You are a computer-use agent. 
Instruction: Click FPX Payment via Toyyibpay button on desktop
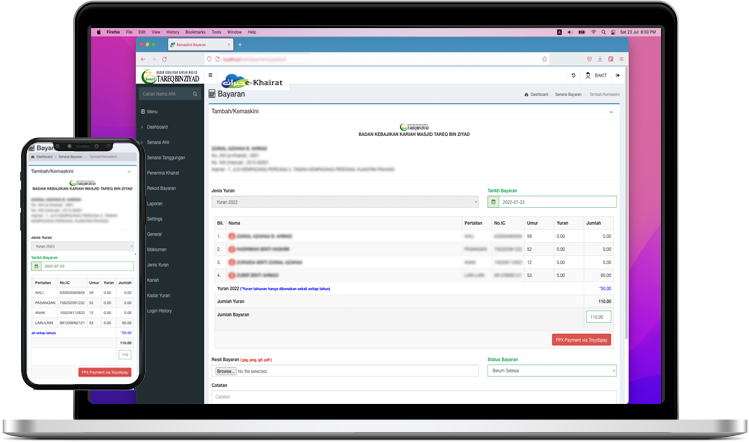pos(581,340)
